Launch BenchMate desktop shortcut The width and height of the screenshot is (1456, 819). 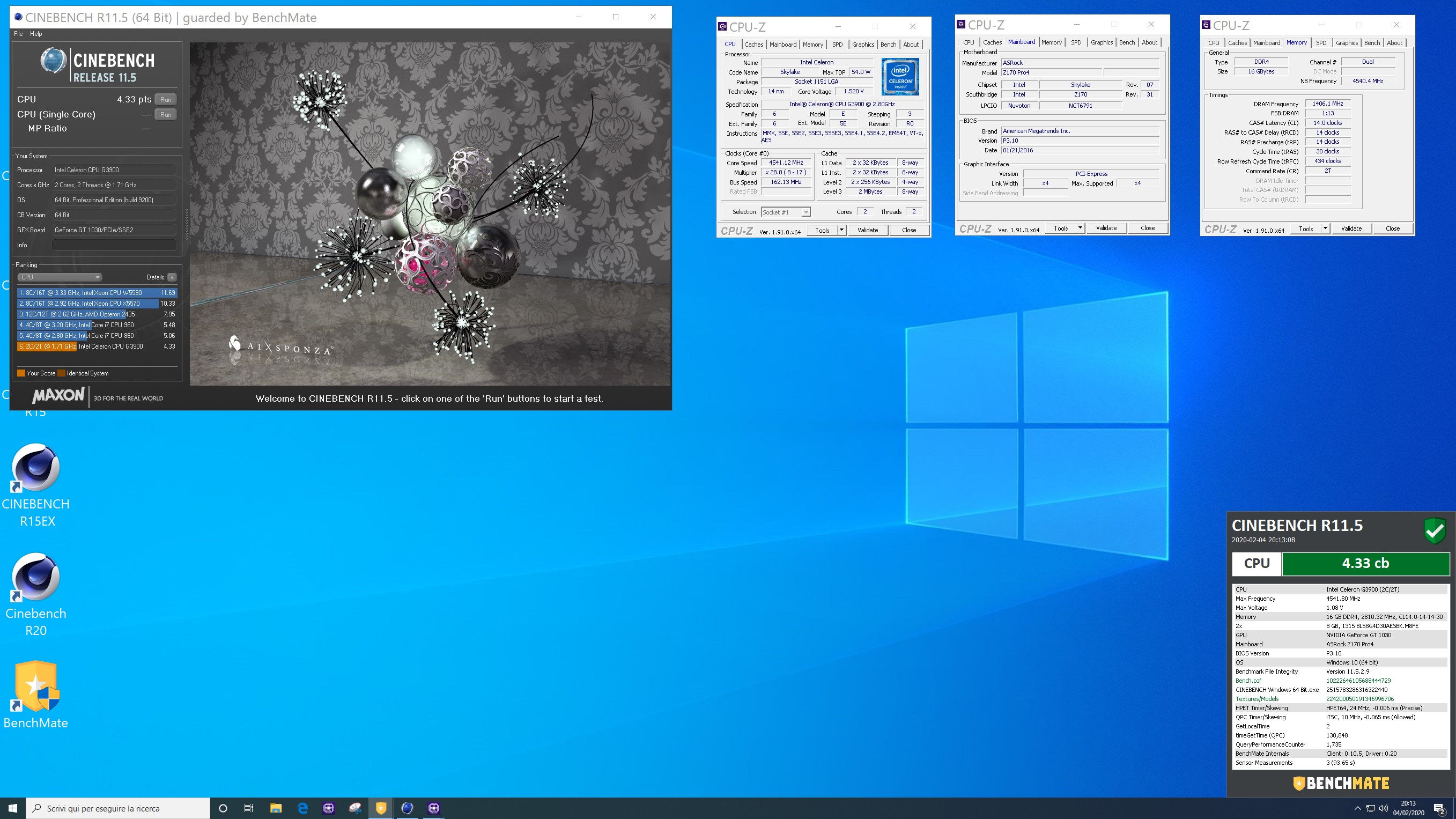35,695
